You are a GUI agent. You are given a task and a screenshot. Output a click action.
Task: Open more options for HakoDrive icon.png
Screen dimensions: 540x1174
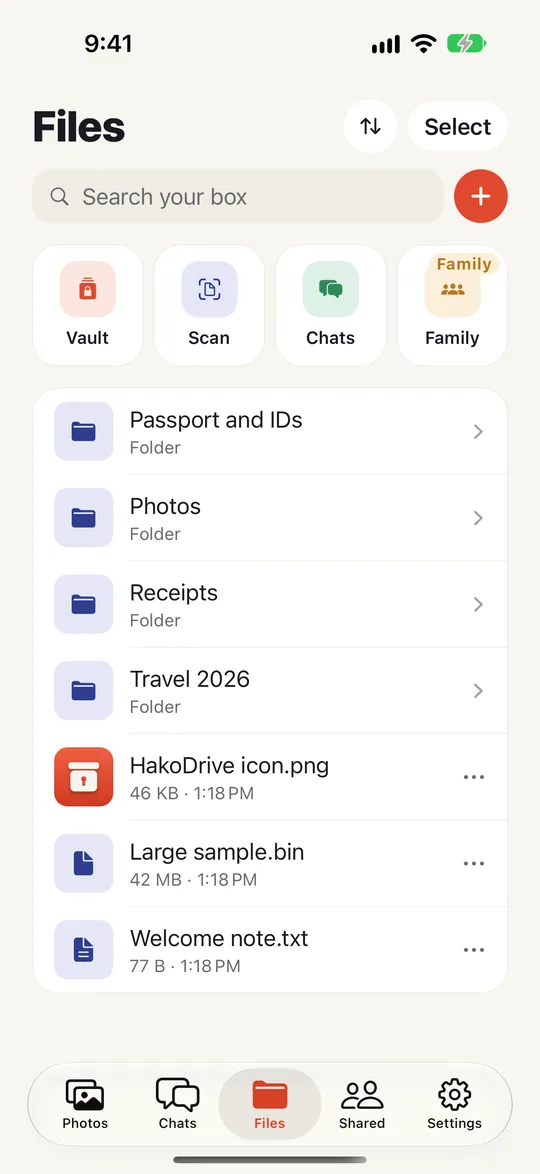click(x=473, y=777)
